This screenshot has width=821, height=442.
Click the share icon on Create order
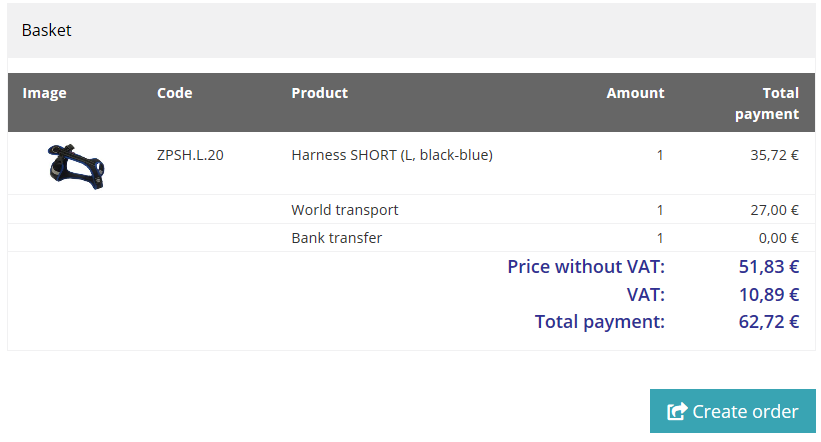677,411
